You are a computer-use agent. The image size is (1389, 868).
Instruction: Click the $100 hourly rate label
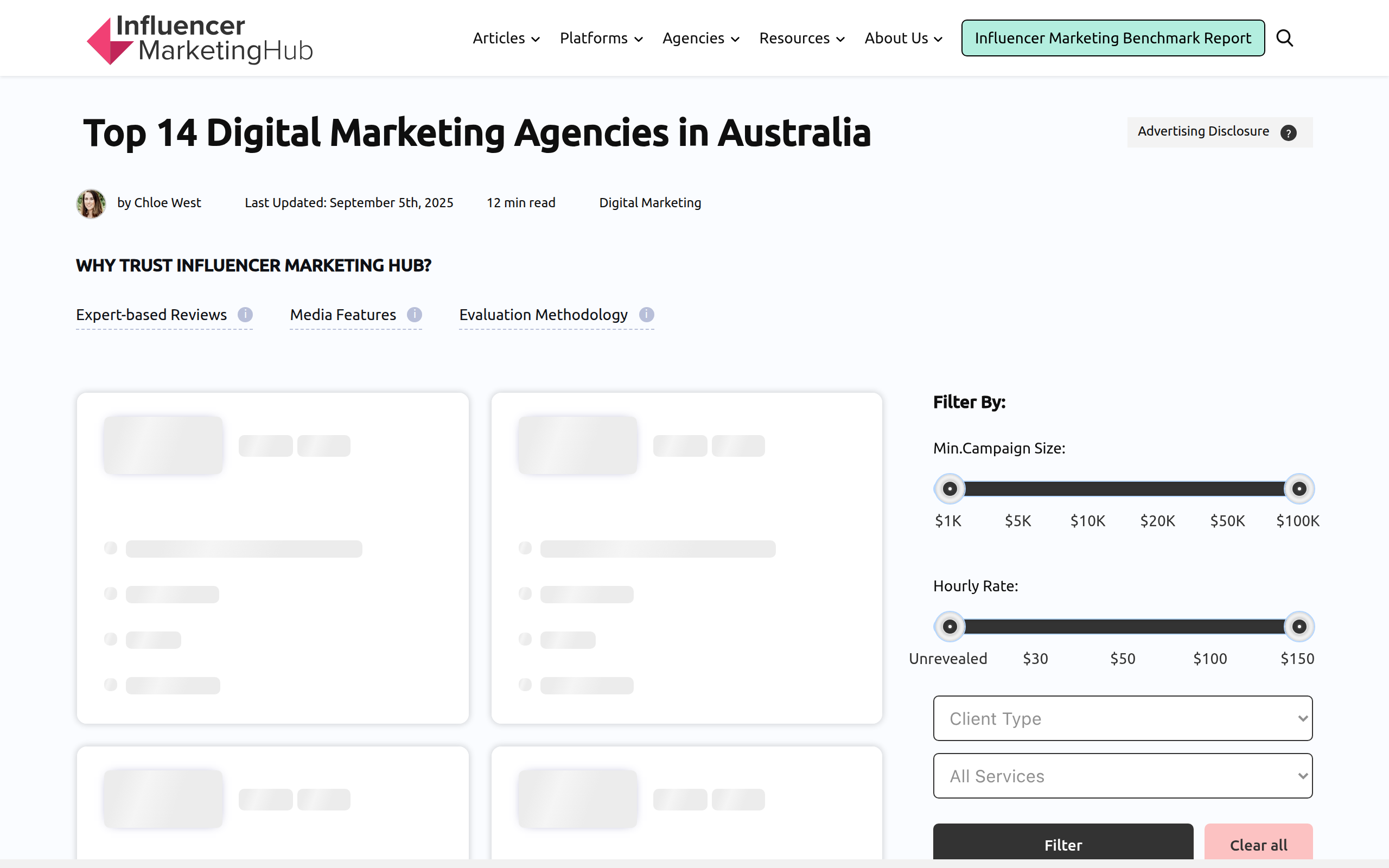pos(1210,659)
